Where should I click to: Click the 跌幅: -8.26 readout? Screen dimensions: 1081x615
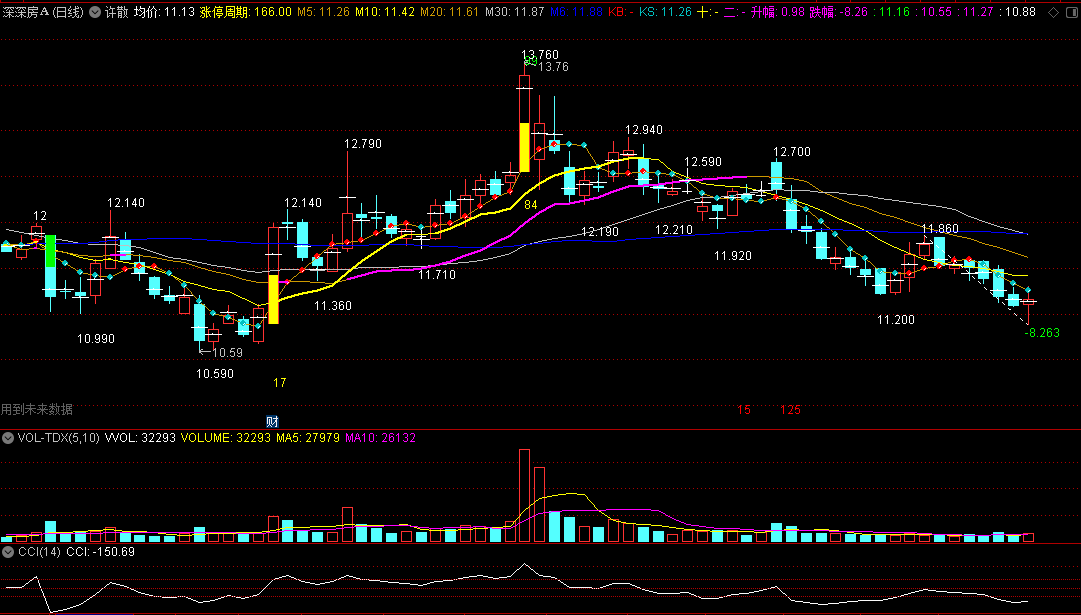pyautogui.click(x=838, y=12)
